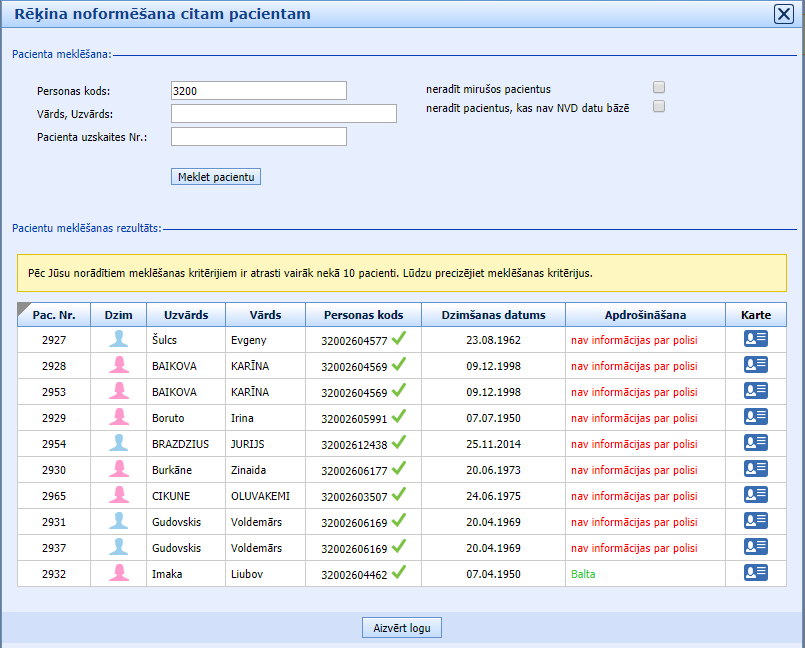Screen dimensions: 805x648
Task: Open card icon for patient number 2928
Action: 755,365
